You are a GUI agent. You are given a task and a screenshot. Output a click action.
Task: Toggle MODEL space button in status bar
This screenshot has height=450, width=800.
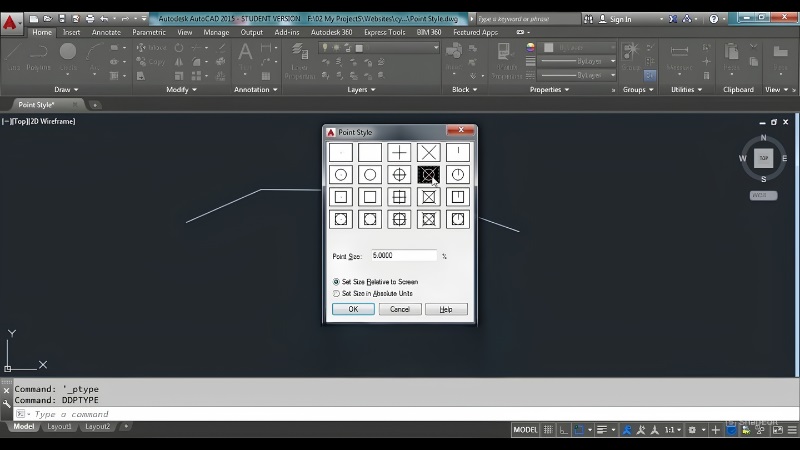(525, 430)
